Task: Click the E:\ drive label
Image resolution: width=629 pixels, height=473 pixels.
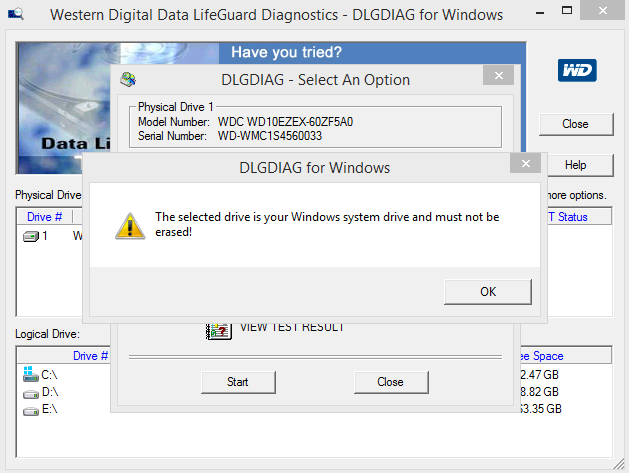Action: click(50, 409)
